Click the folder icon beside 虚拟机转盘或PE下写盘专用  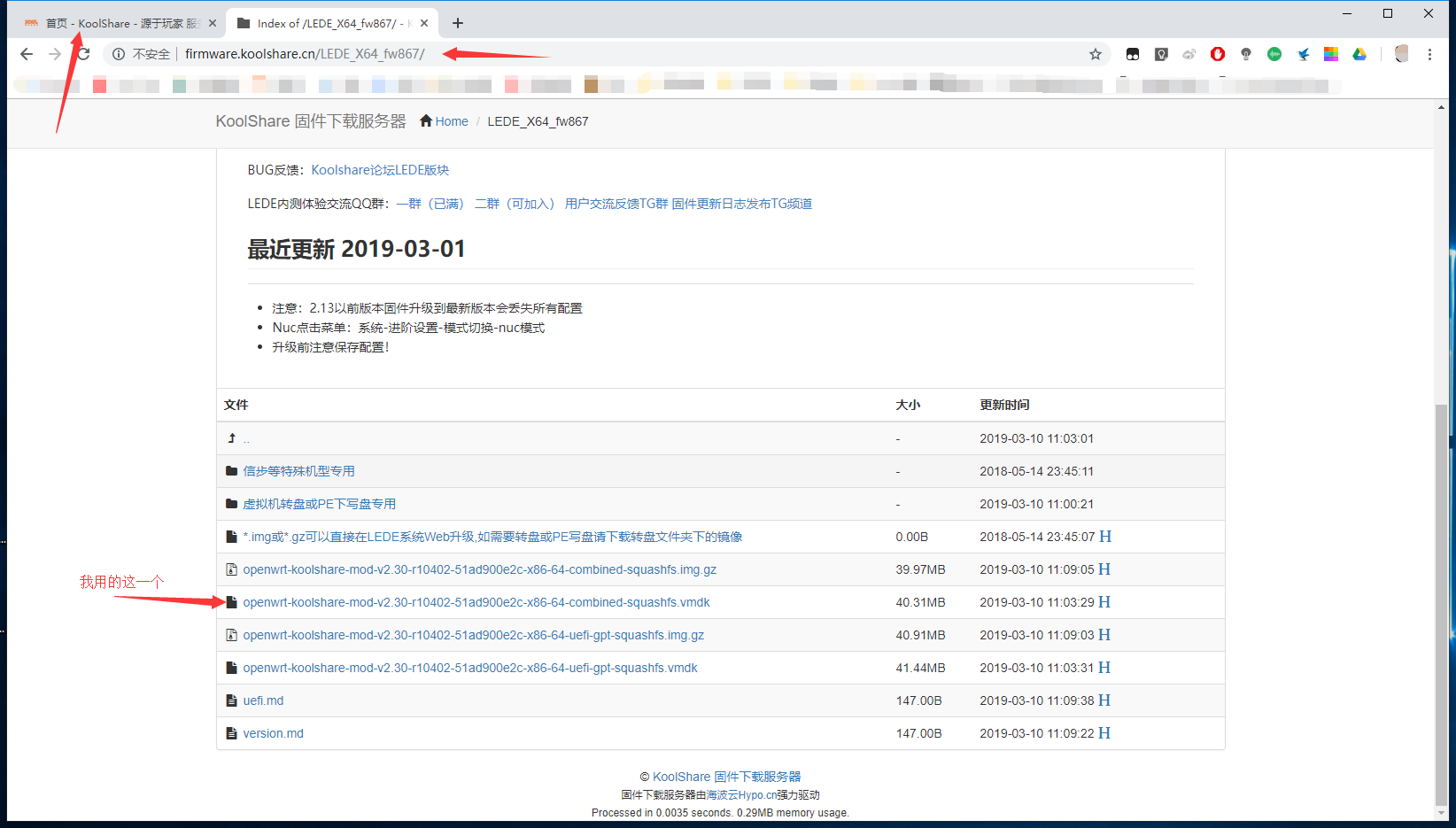tap(231, 504)
